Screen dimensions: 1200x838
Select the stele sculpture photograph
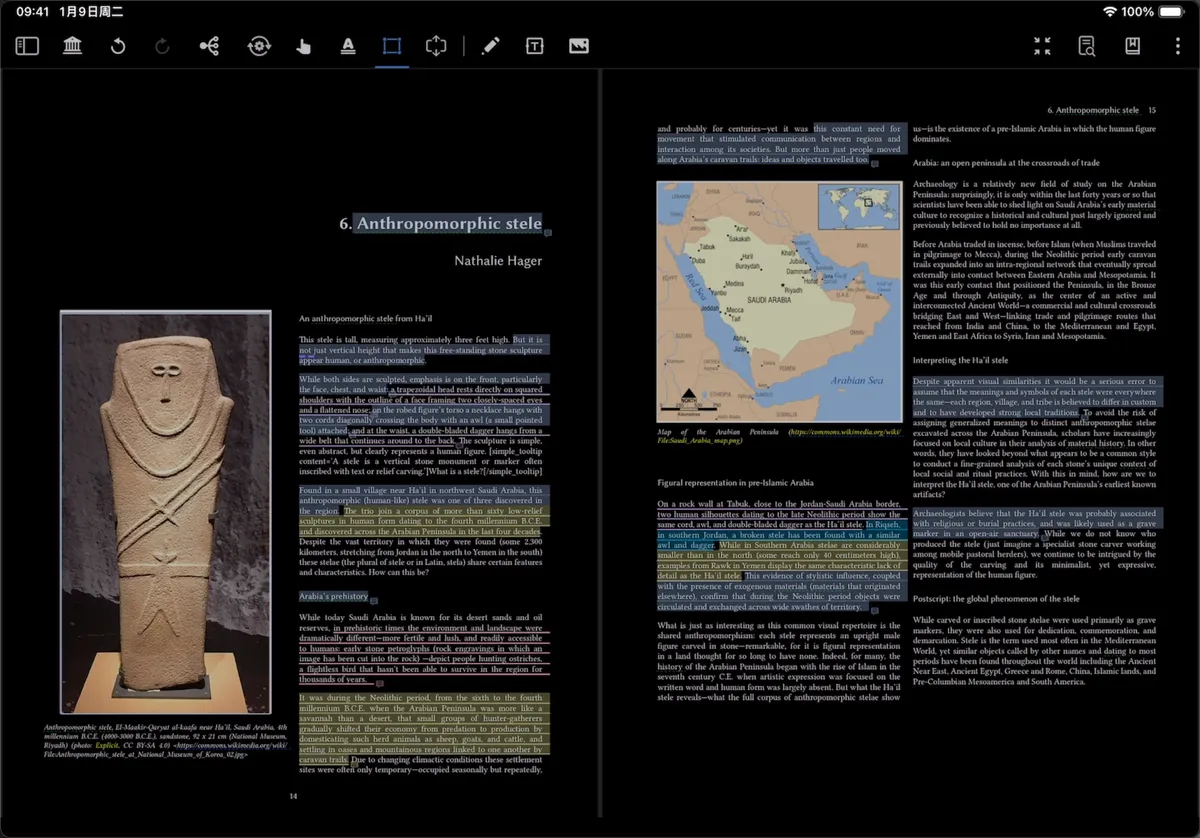pyautogui.click(x=166, y=512)
